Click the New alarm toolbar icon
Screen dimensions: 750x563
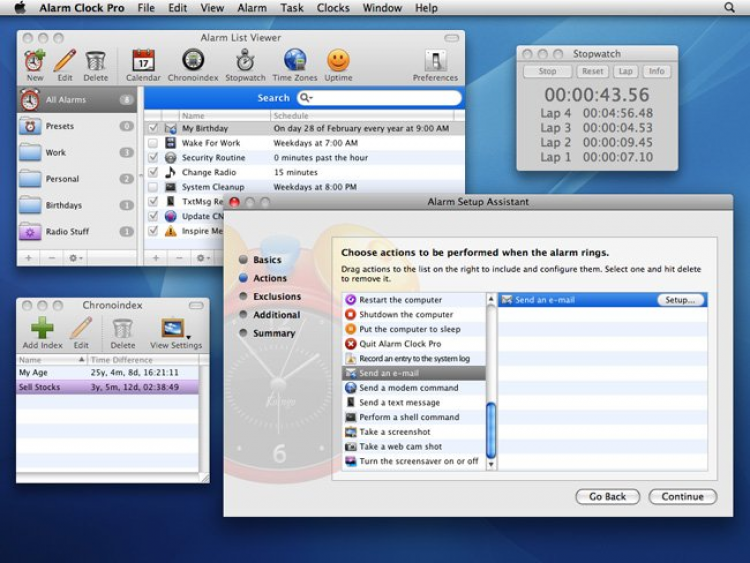pyautogui.click(x=35, y=62)
